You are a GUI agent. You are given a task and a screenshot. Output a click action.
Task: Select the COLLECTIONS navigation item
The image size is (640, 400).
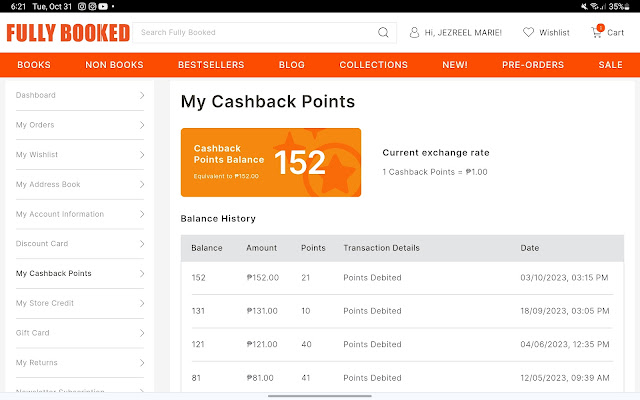tap(374, 65)
